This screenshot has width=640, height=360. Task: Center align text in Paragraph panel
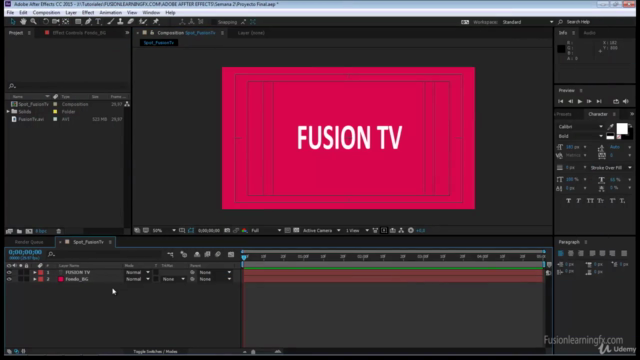pos(571,253)
